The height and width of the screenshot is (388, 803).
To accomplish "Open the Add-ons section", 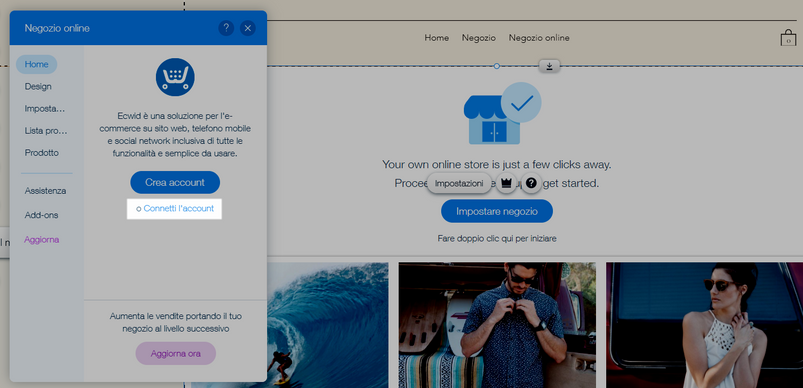I will 41,215.
